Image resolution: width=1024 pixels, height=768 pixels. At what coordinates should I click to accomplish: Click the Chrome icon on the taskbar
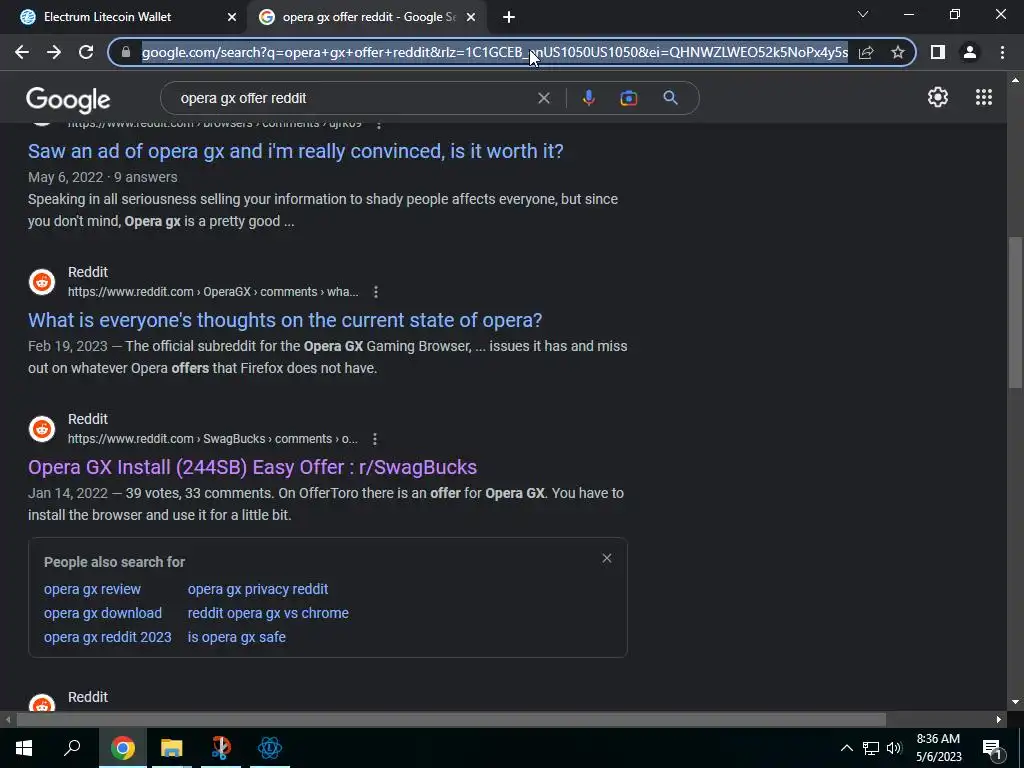(x=123, y=748)
